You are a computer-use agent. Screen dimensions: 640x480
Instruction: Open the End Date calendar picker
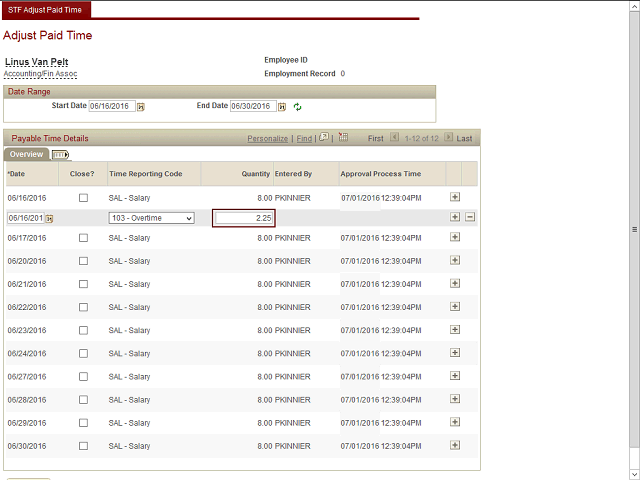coord(282,107)
